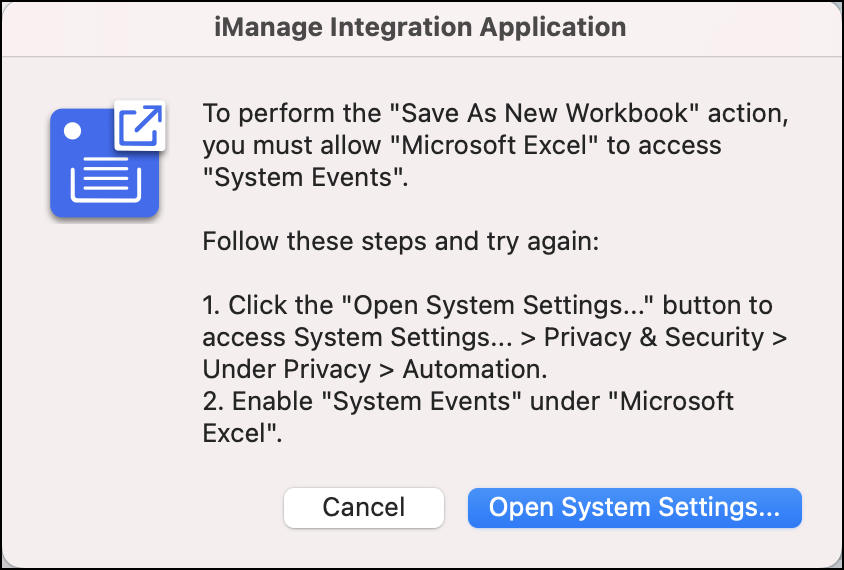Click the "Follow these steps and try again:" line

[400, 241]
